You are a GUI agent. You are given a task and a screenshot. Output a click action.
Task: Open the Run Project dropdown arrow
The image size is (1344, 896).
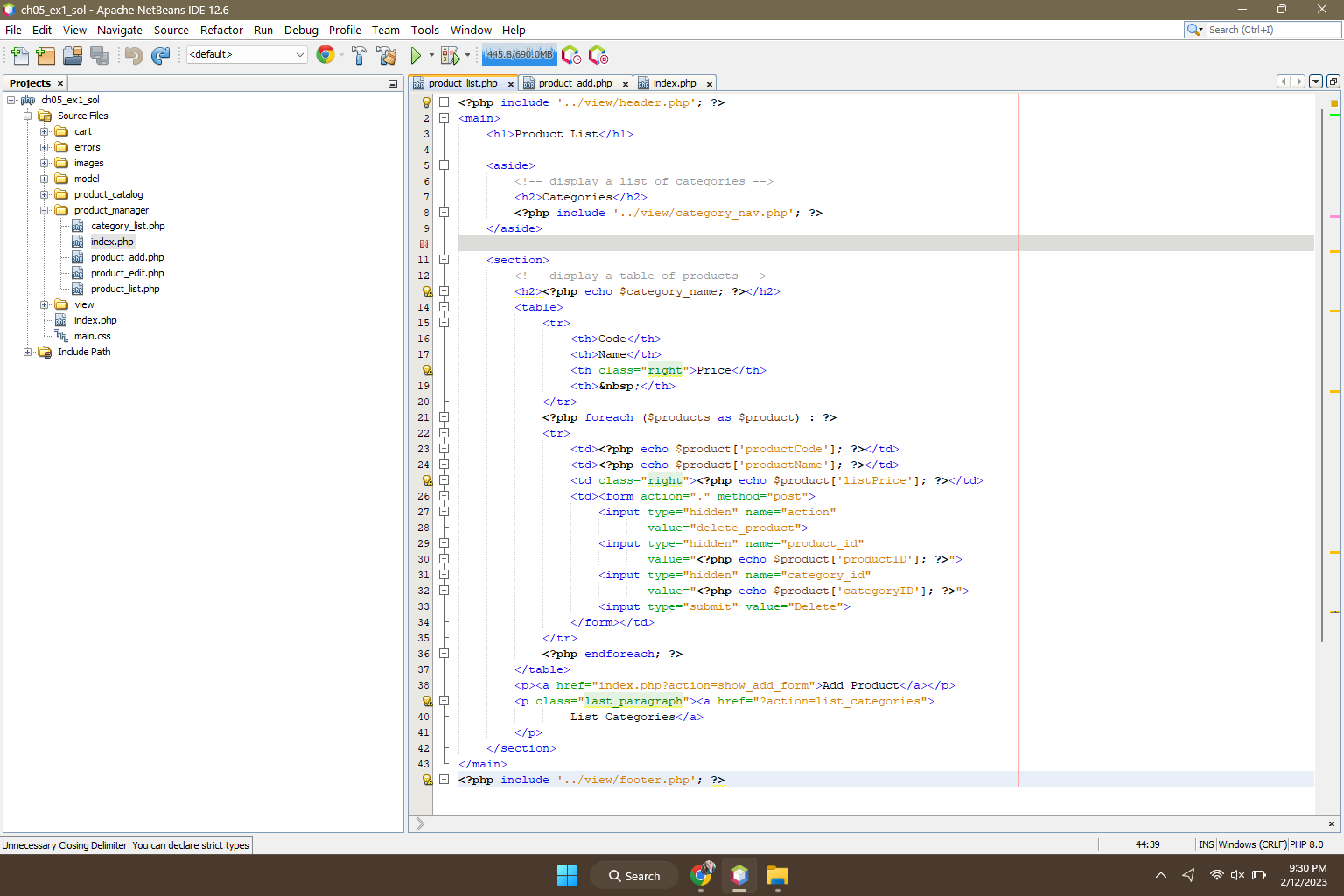pos(431,55)
